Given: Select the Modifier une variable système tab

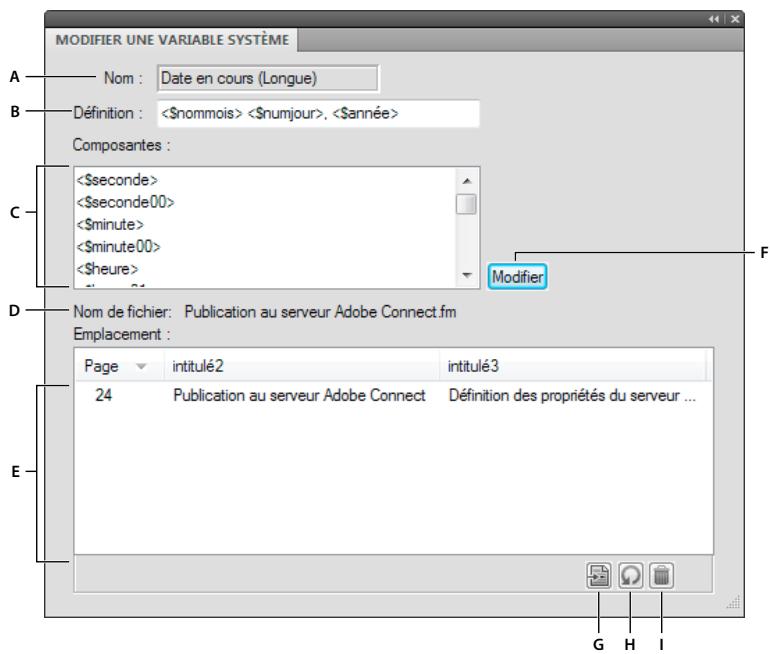Looking at the screenshot, I should (172, 40).
